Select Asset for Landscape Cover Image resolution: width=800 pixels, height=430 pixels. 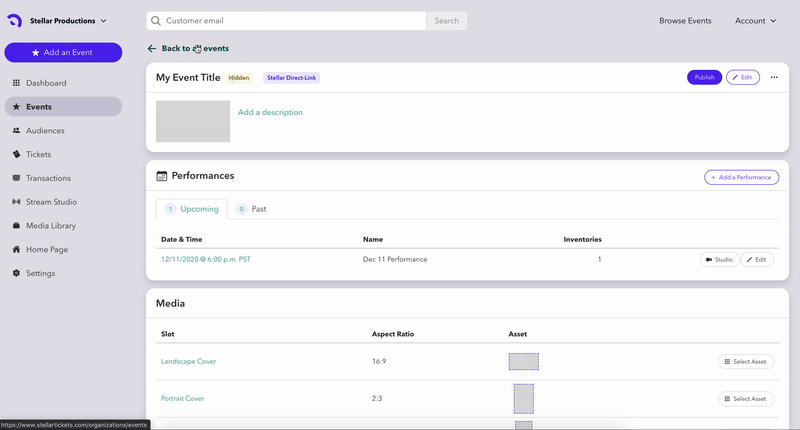point(746,362)
